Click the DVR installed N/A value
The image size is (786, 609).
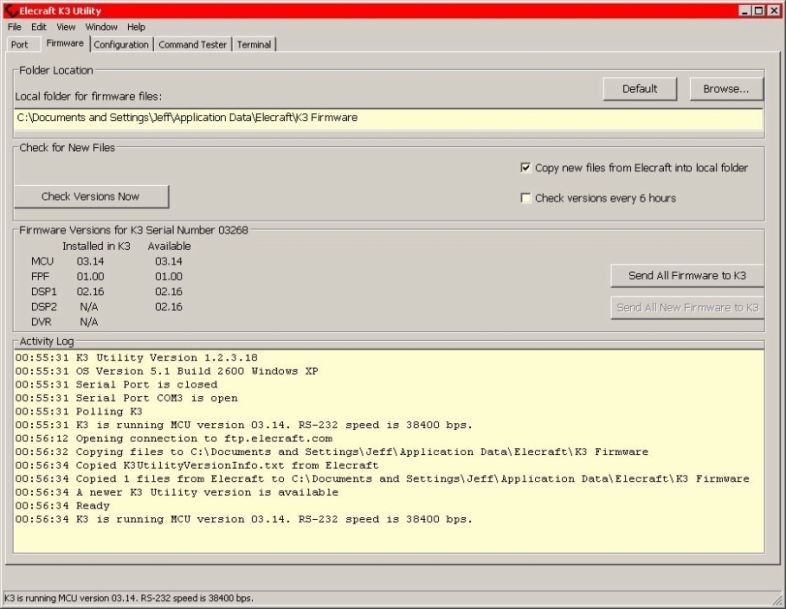pos(89,321)
